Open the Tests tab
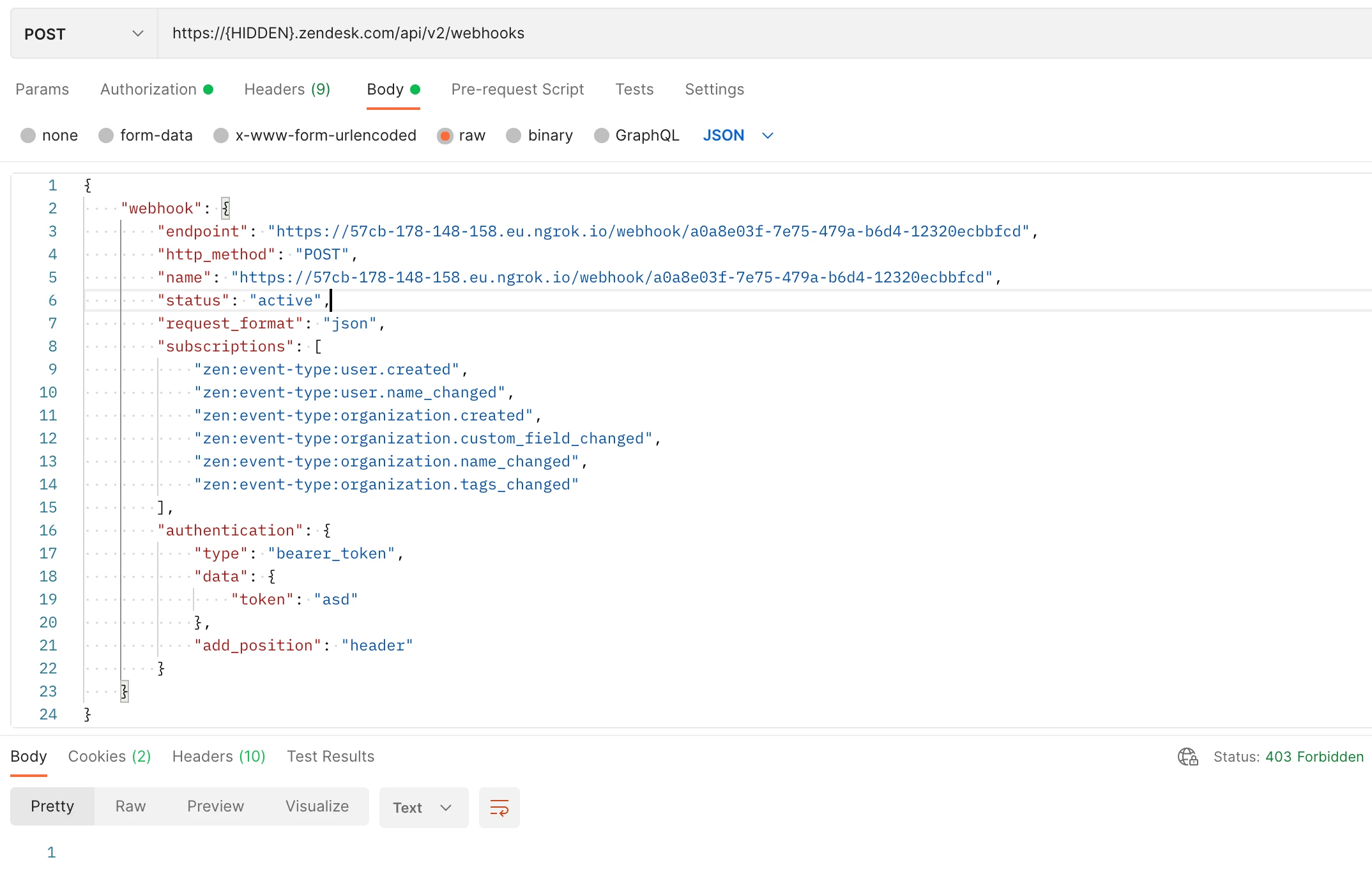Screen dimensions: 1372x892 [634, 89]
